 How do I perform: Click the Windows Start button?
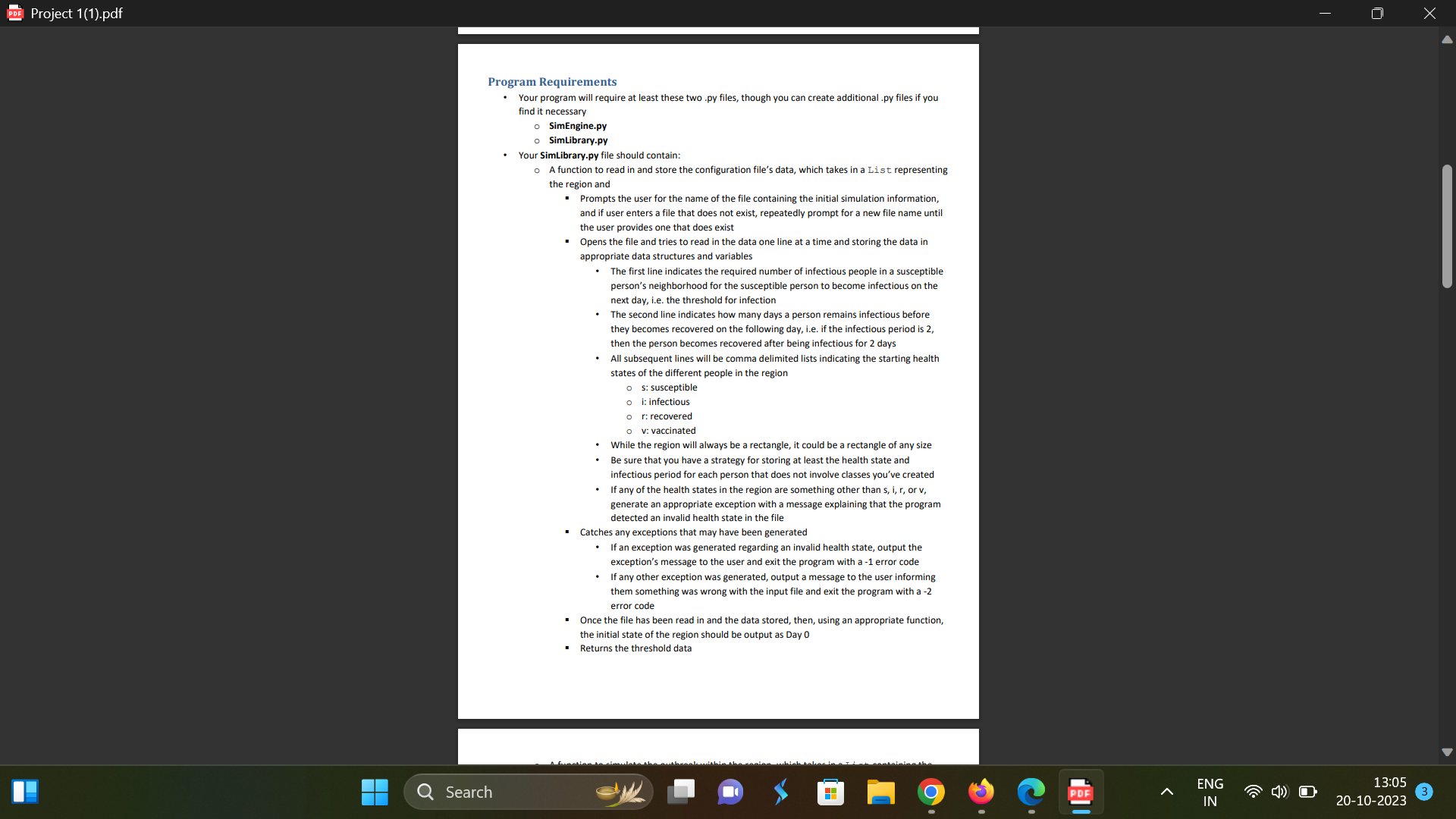pos(374,791)
